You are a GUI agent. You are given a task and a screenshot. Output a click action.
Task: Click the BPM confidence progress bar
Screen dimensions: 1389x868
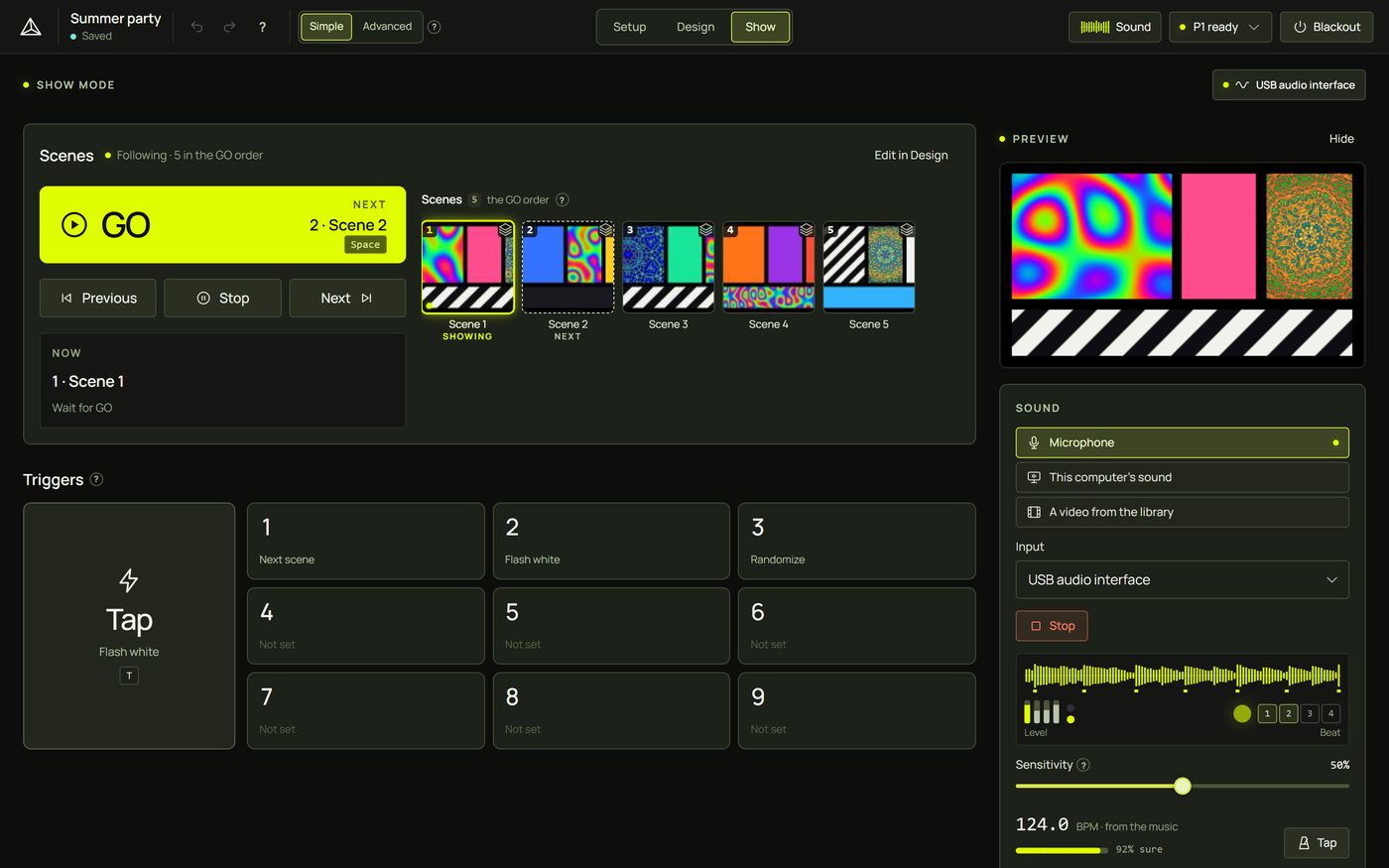(x=1062, y=850)
